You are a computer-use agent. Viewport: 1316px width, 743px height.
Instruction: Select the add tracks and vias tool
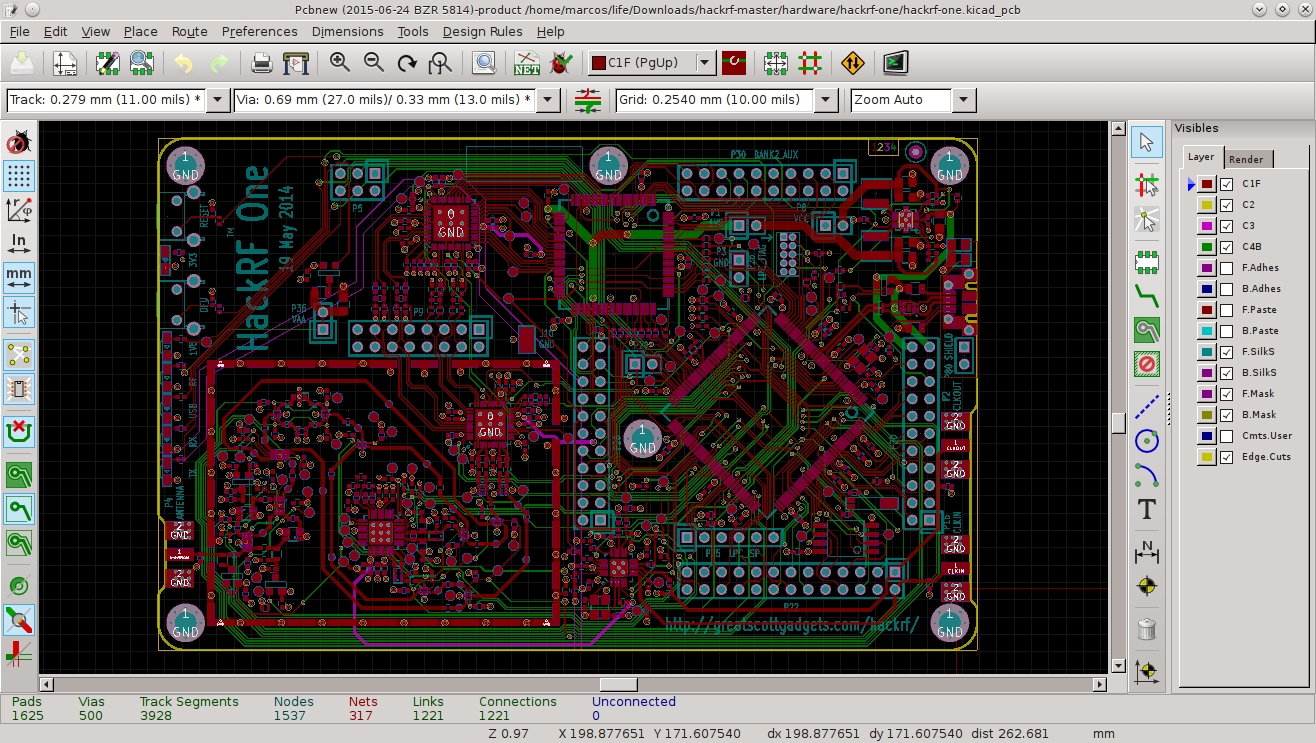click(x=1147, y=295)
